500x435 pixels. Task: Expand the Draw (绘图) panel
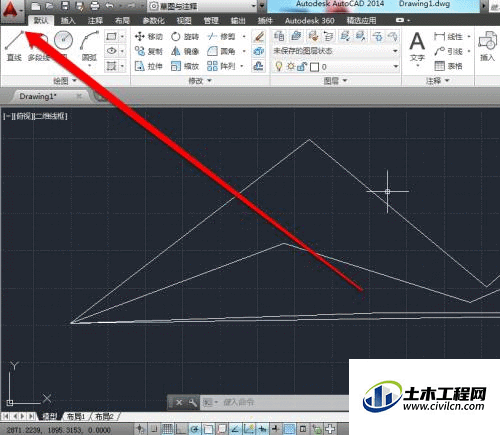click(65, 81)
